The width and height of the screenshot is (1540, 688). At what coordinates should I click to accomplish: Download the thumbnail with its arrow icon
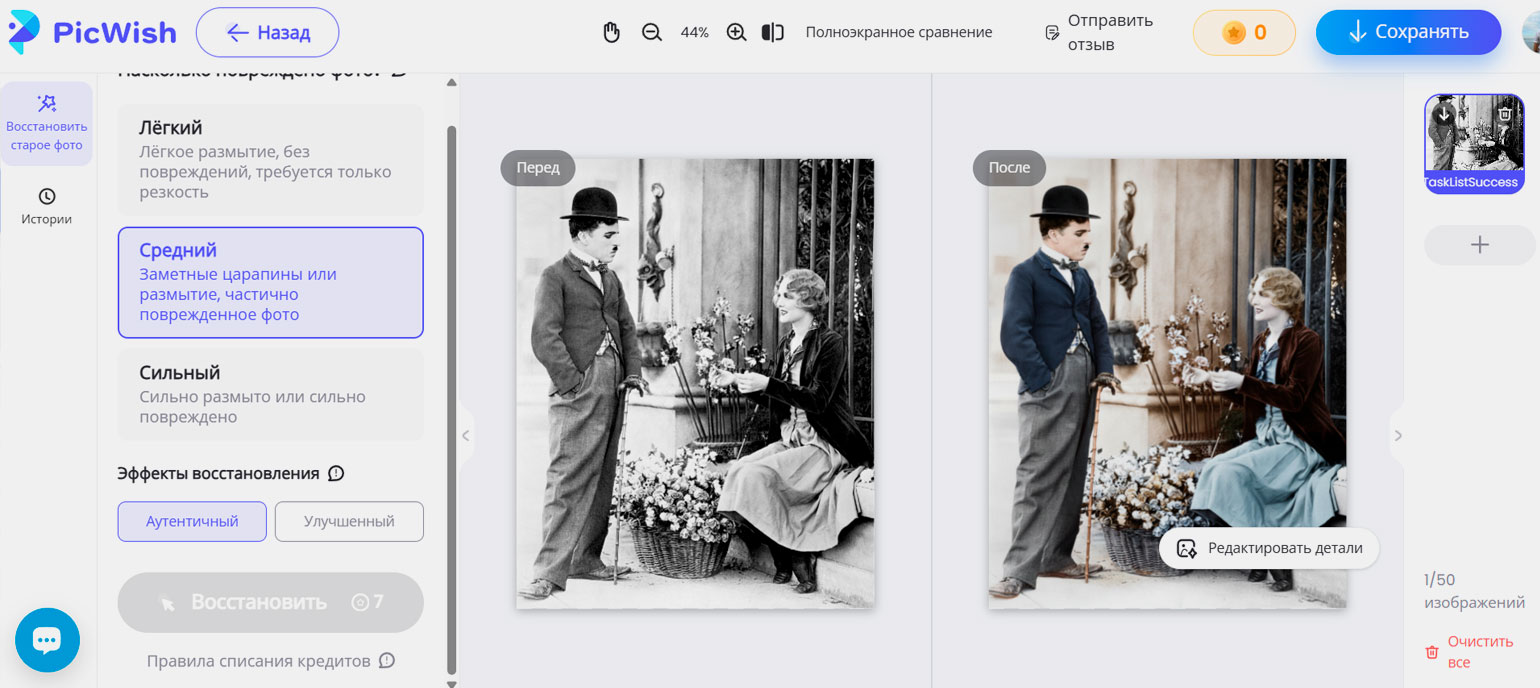(1443, 114)
